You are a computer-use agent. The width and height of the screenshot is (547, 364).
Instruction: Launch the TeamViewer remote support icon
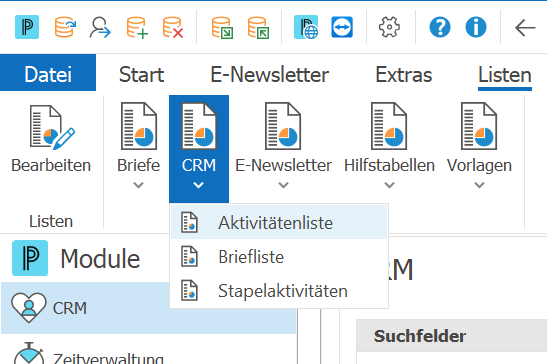tap(342, 27)
